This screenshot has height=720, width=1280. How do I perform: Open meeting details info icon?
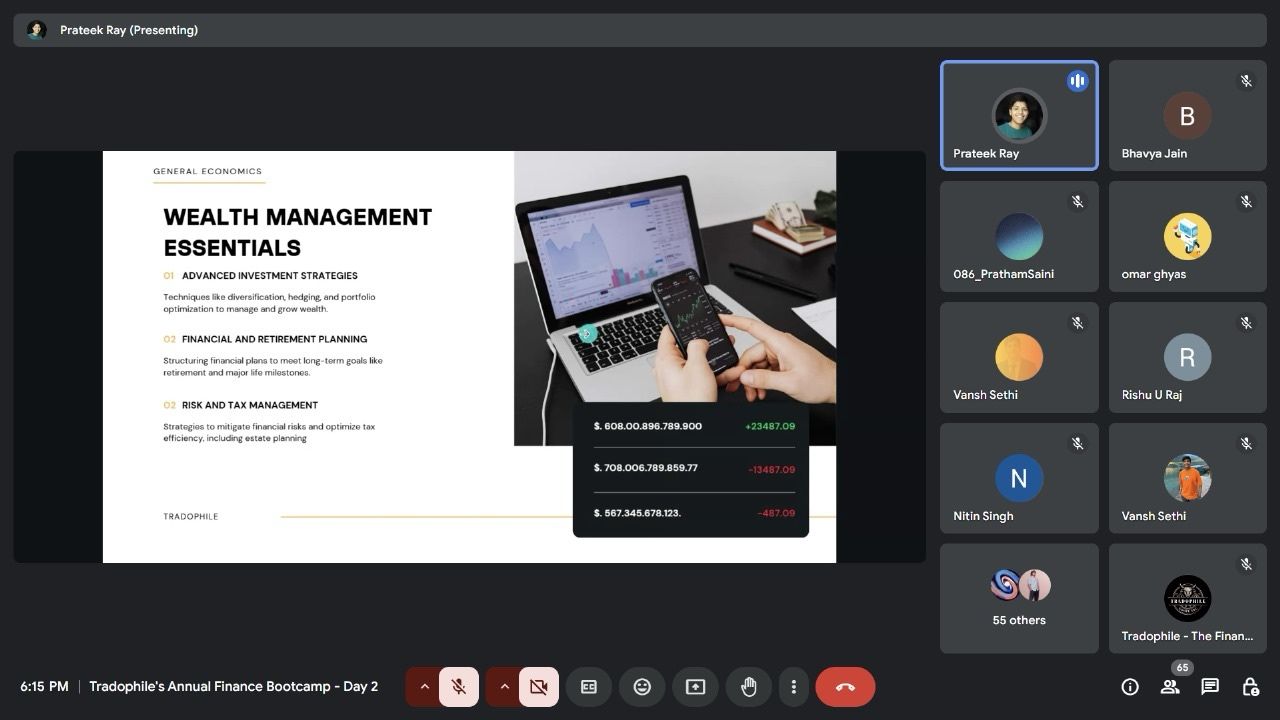click(x=1130, y=687)
